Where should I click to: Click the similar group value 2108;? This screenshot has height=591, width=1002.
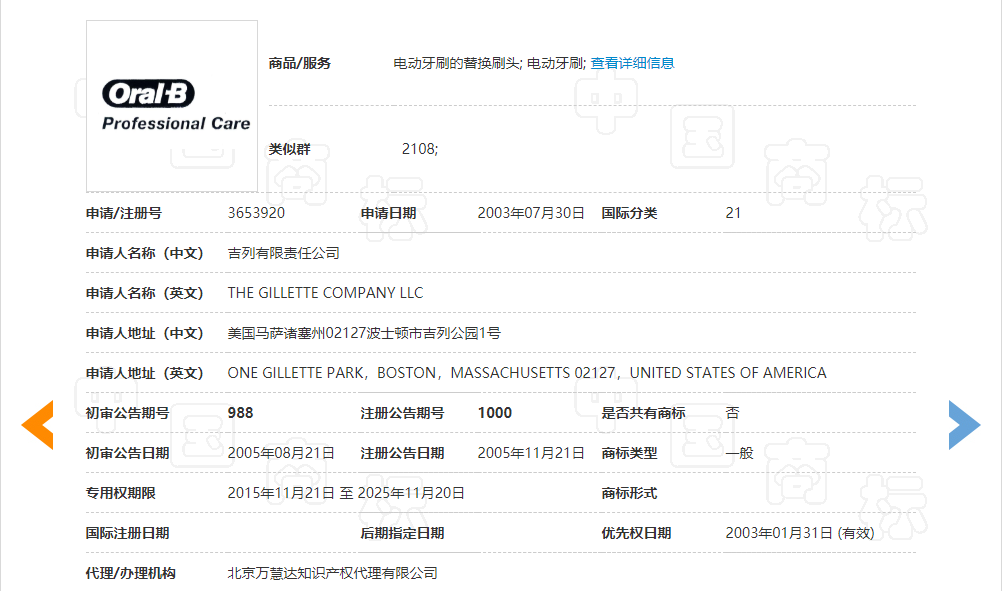(420, 149)
